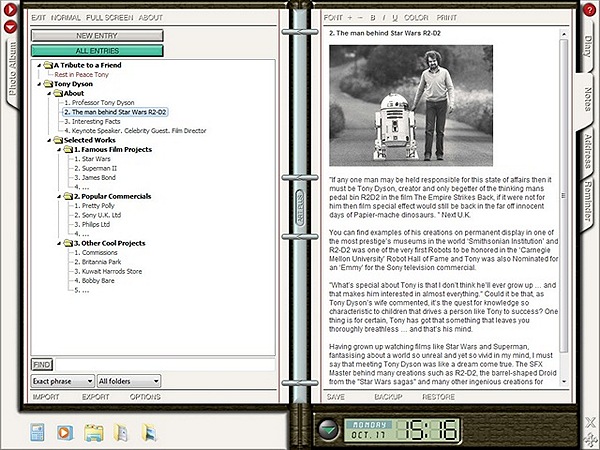The image size is (600, 450).
Task: Click the search text field next to FIND
Action: pyautogui.click(x=165, y=365)
